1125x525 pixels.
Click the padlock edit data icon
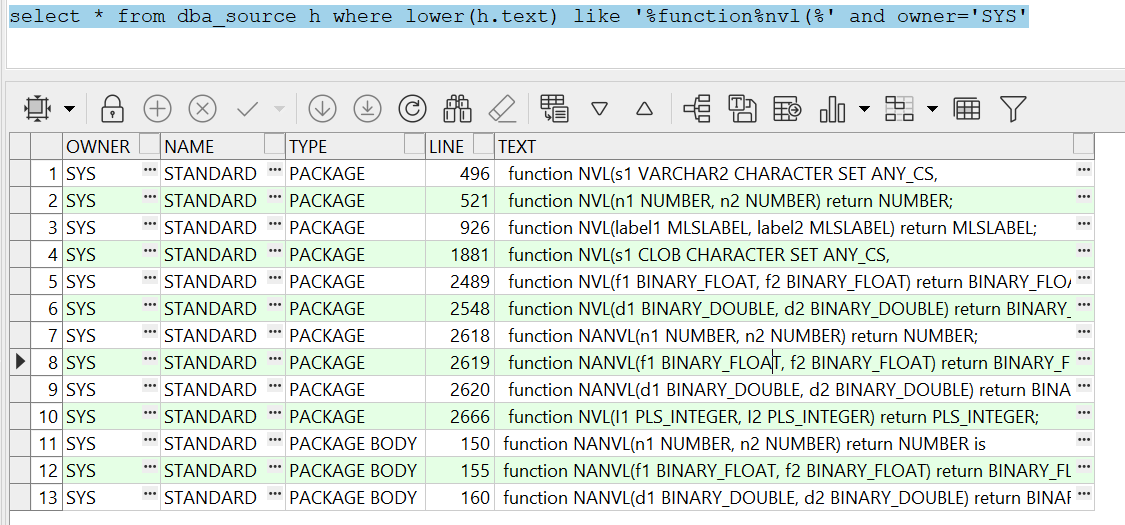112,109
